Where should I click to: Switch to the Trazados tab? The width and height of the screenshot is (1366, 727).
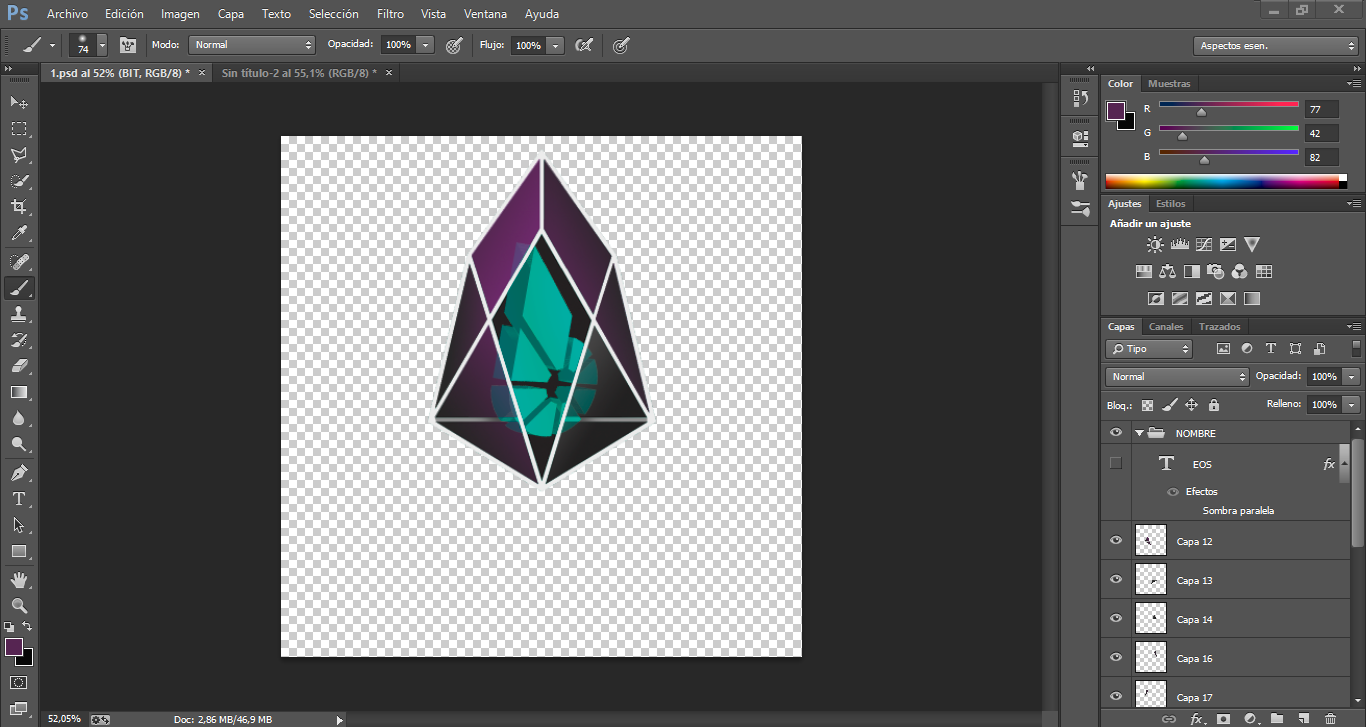click(1219, 327)
